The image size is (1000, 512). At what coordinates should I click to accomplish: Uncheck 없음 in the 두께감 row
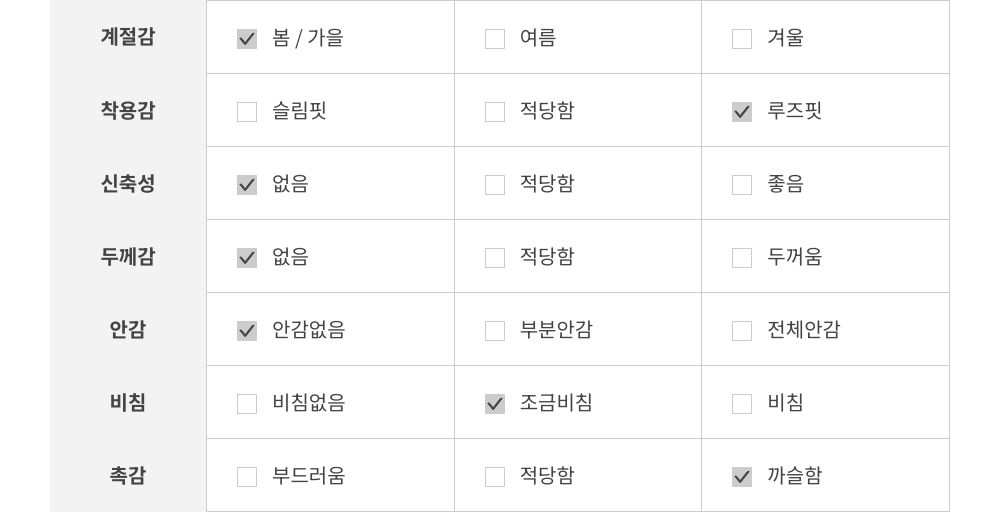coord(247,258)
